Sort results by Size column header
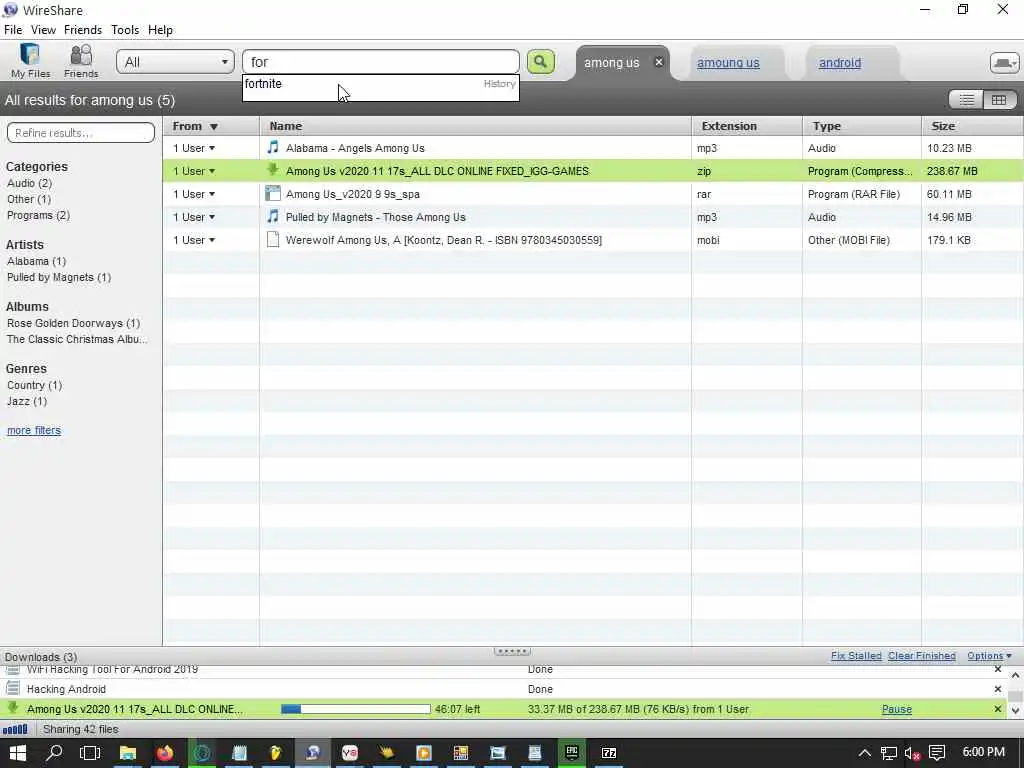The image size is (1024, 768). click(x=972, y=126)
